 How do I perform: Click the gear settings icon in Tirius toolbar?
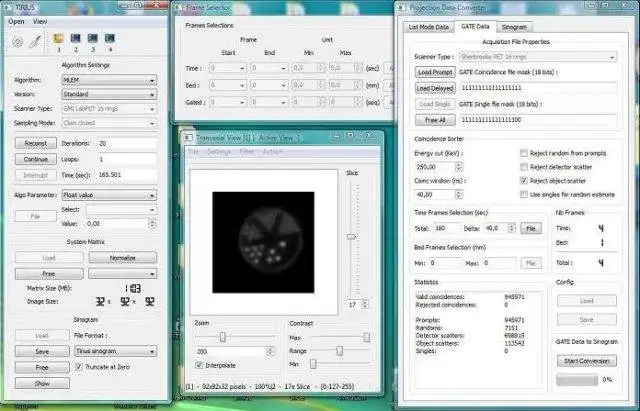[x=17, y=42]
